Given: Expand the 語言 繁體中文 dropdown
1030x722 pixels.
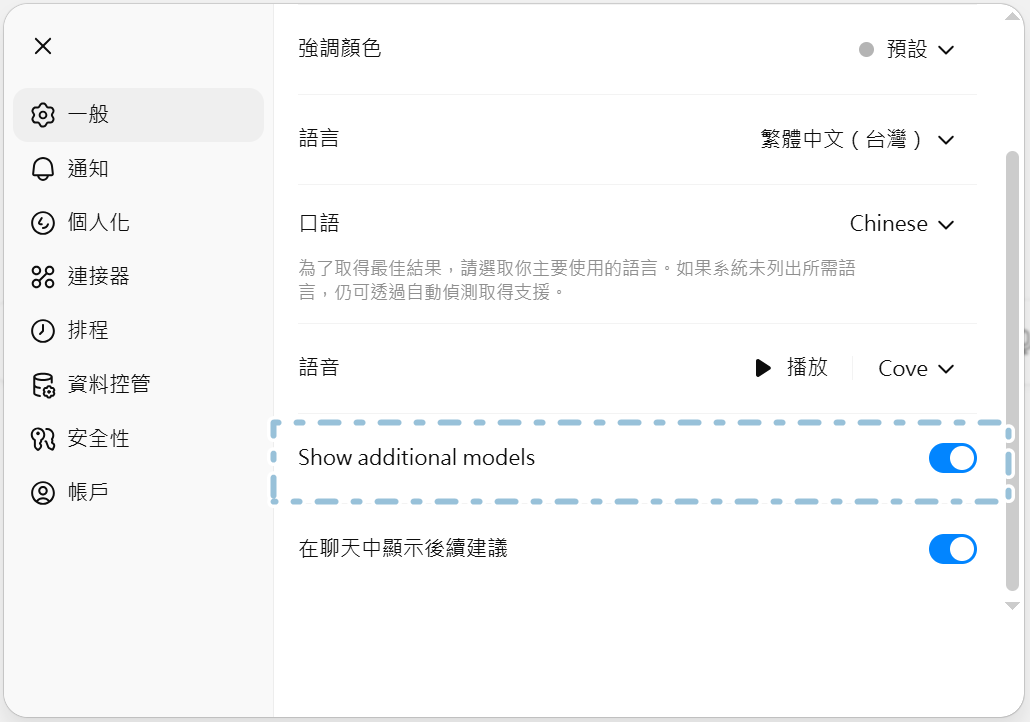Looking at the screenshot, I should (858, 140).
